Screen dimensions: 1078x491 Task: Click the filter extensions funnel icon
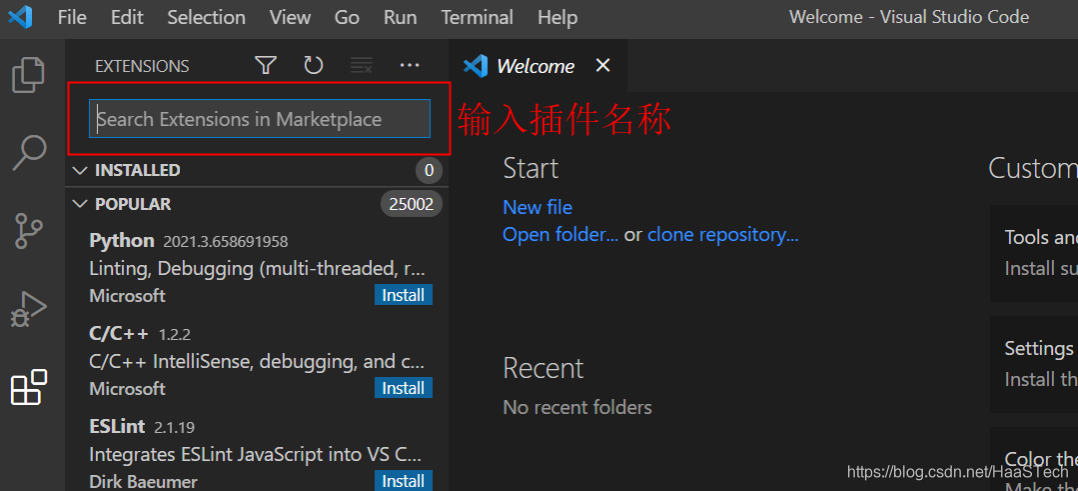[265, 65]
